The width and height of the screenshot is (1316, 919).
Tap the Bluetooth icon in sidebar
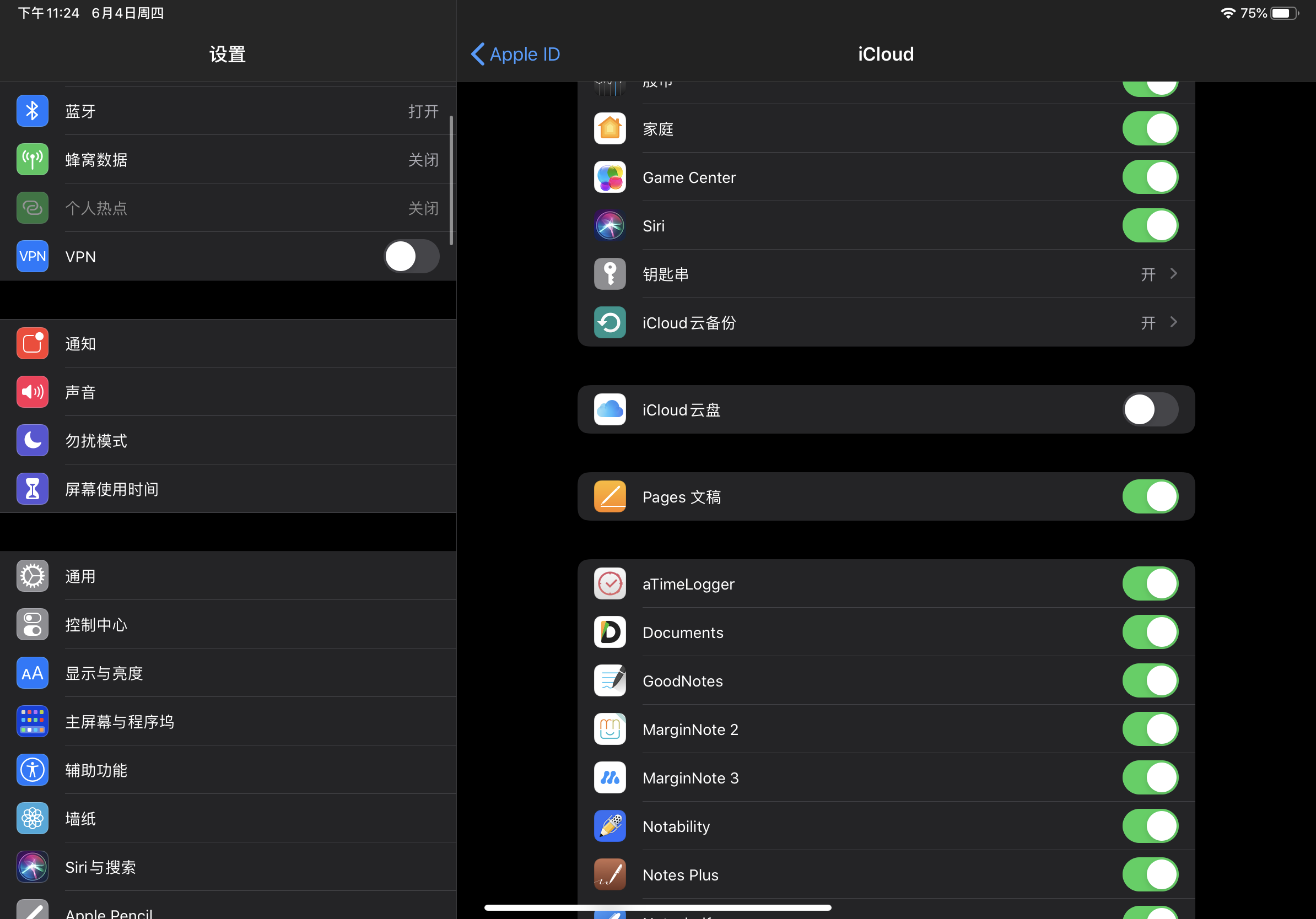coord(32,111)
